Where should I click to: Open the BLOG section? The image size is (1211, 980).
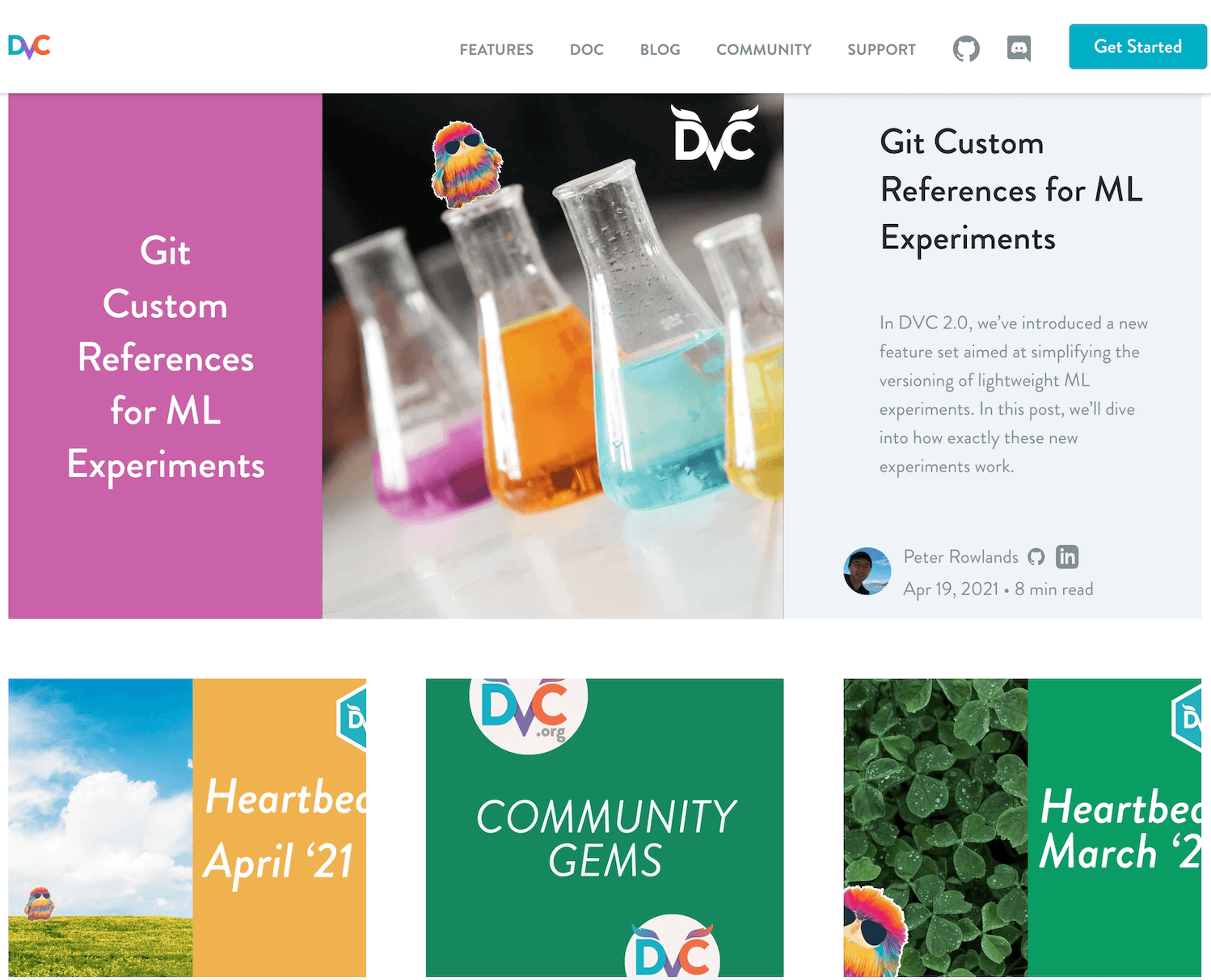660,49
